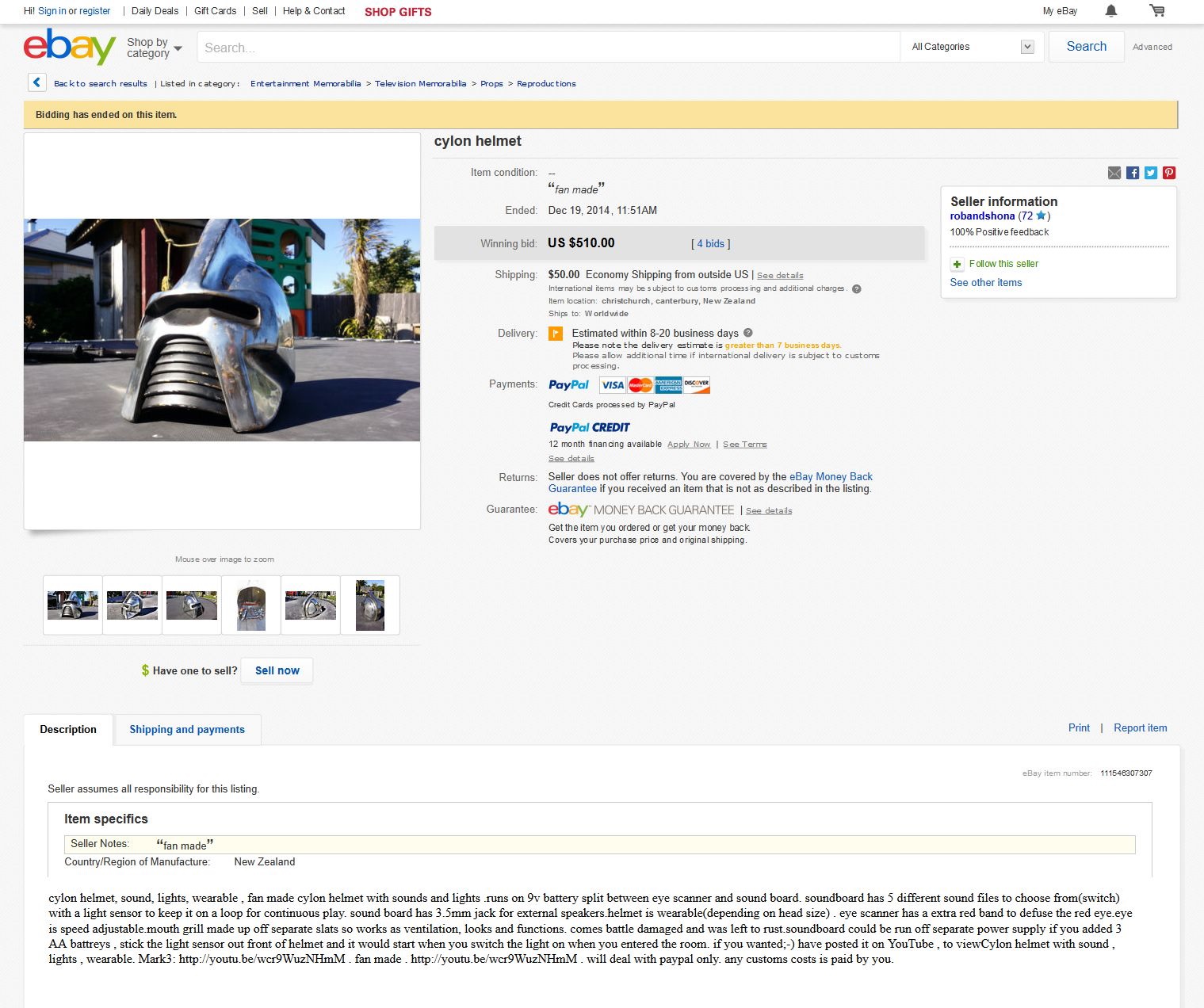Click the seller feedback star icon
The image size is (1204, 1008).
coord(1042,216)
